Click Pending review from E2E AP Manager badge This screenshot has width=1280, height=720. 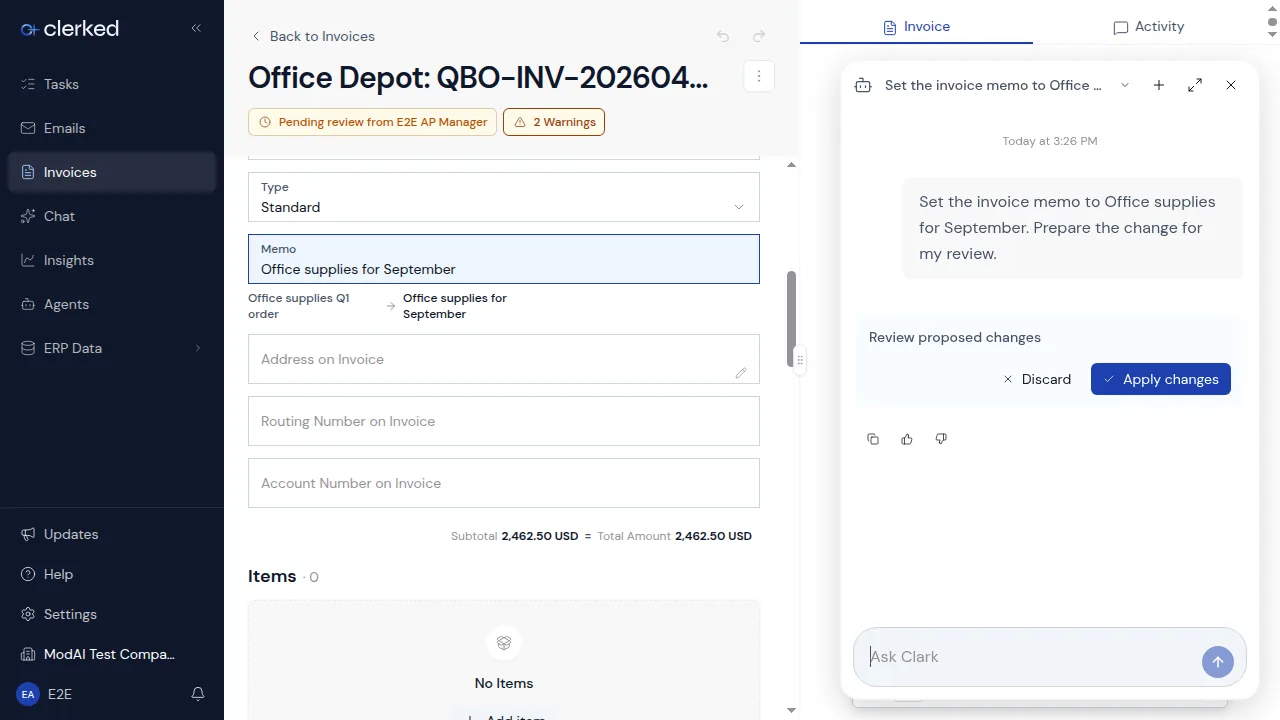(372, 122)
